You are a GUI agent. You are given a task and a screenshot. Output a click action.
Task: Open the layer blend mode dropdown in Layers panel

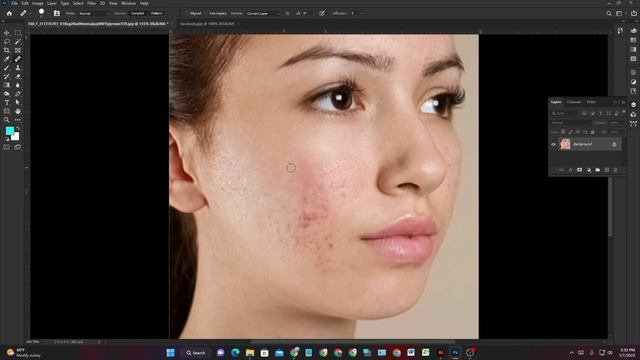[x=571, y=123]
